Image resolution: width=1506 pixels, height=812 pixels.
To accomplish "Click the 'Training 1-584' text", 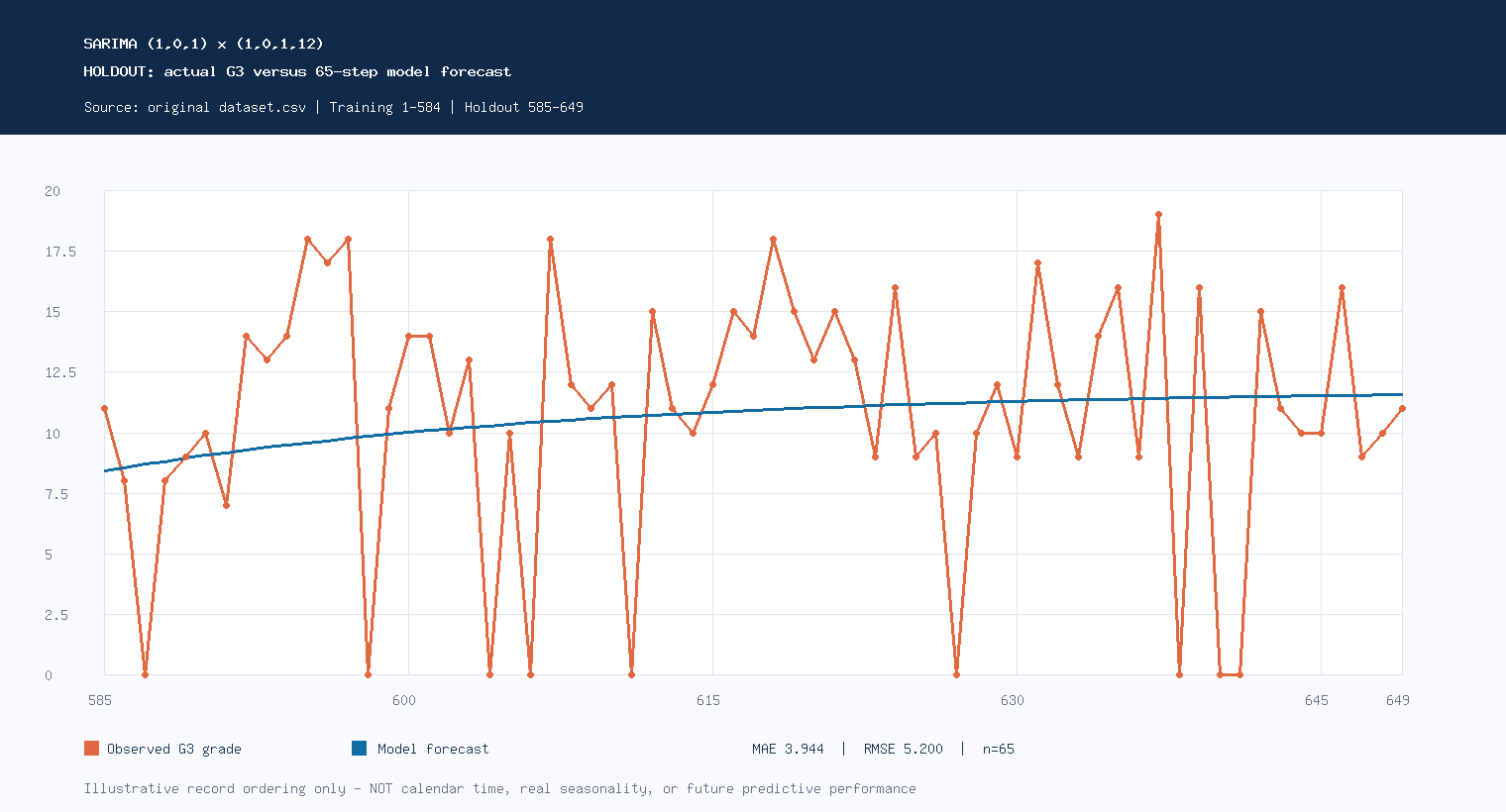I will coord(384,107).
